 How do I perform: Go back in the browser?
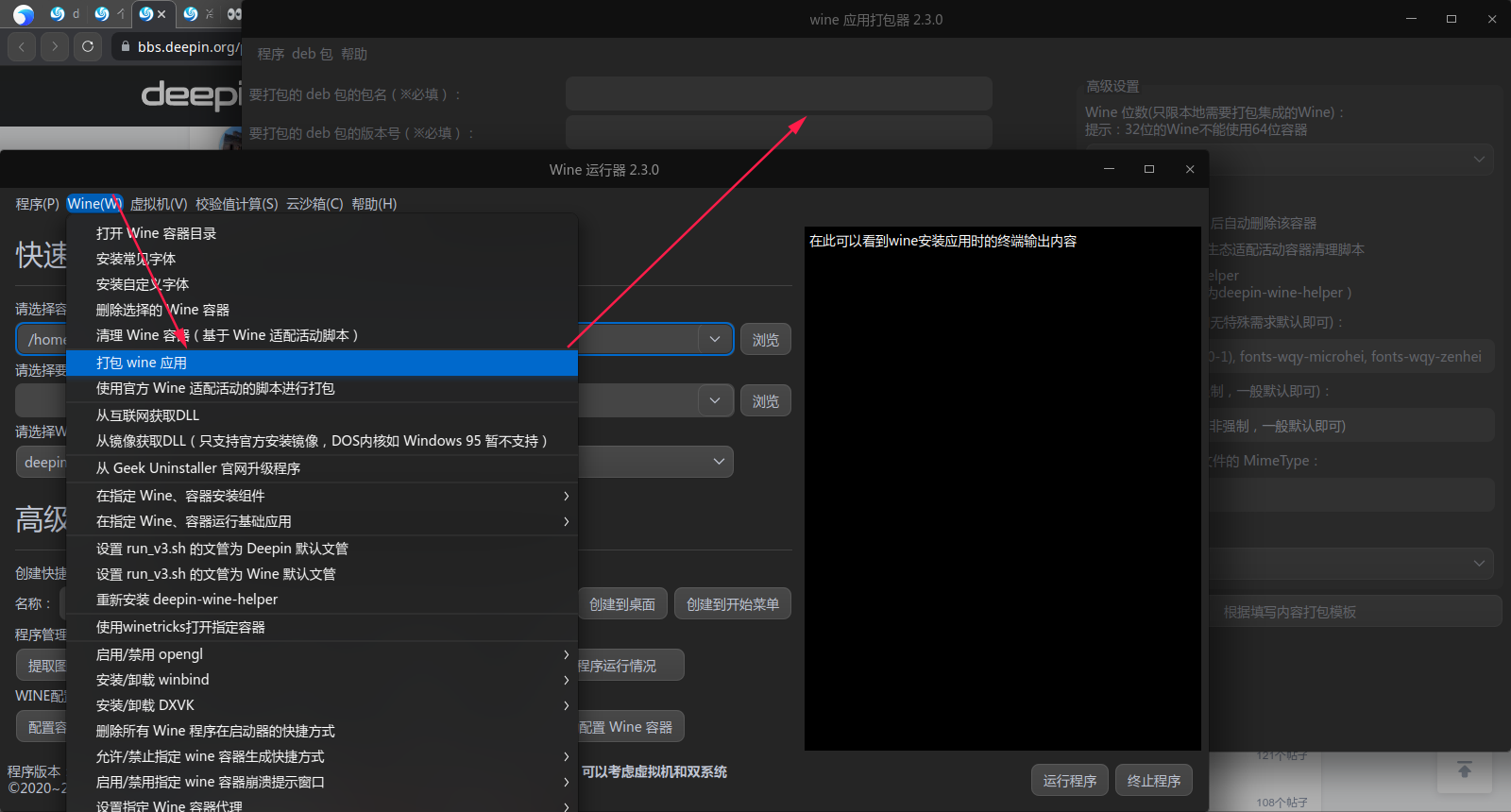click(x=22, y=45)
